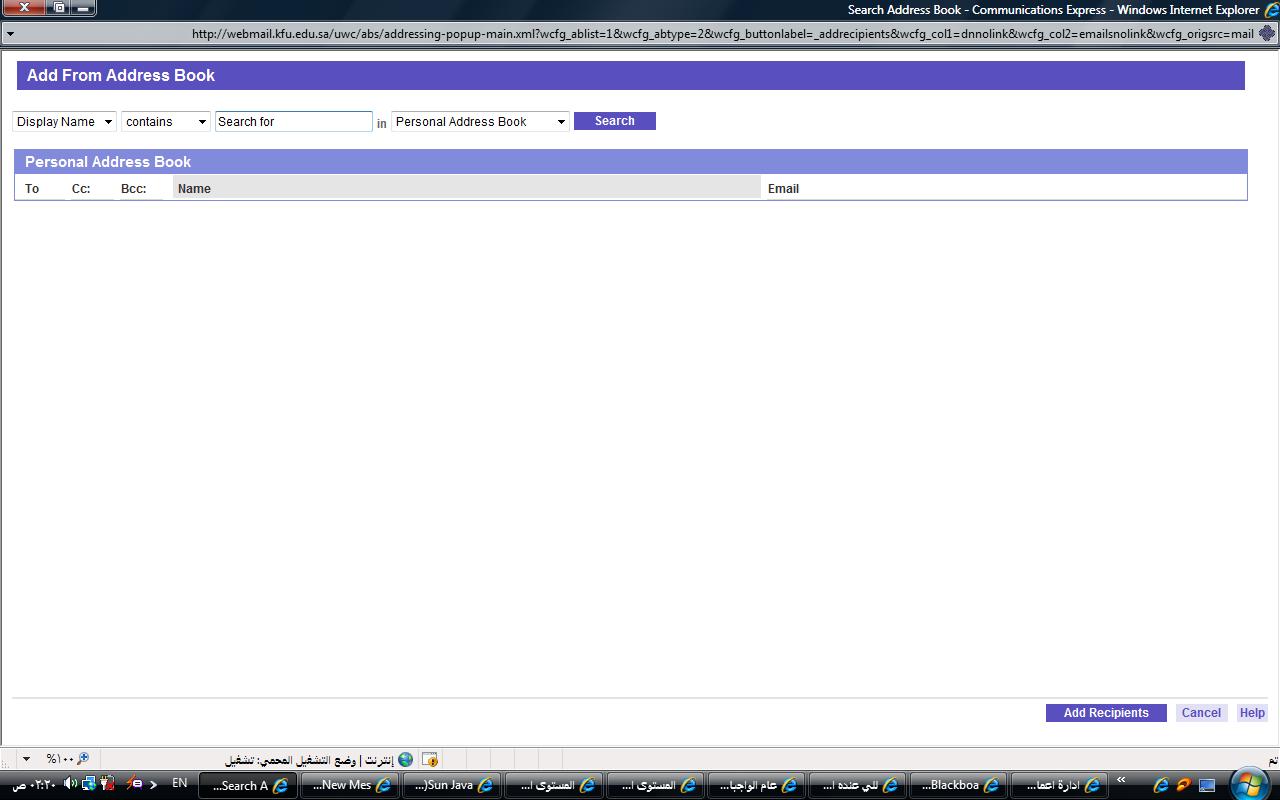The height and width of the screenshot is (800, 1280).
Task: Click the volume speaker tray icon
Action: pos(70,784)
